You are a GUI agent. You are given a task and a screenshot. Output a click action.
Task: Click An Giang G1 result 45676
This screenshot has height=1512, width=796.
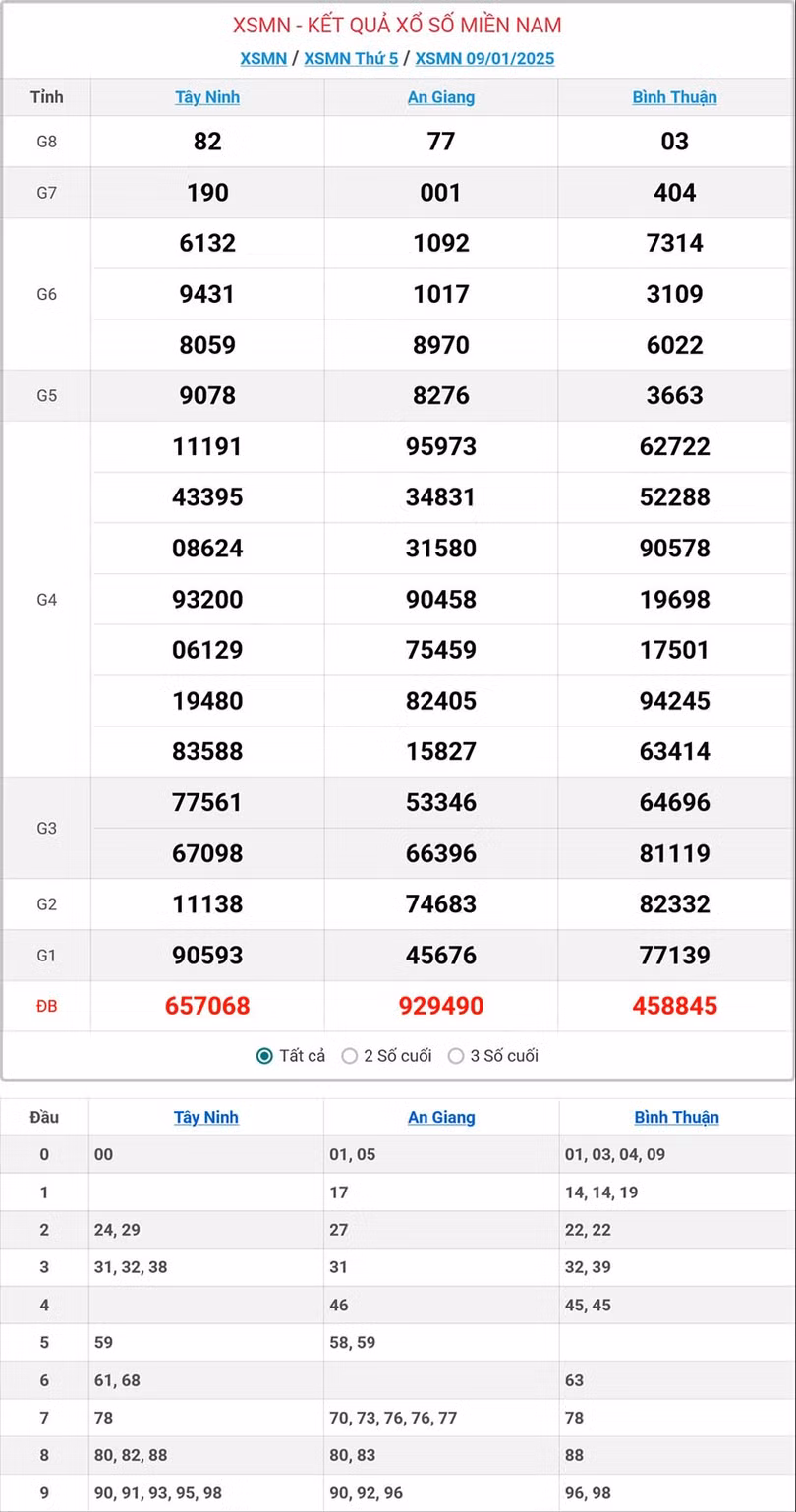pos(441,955)
